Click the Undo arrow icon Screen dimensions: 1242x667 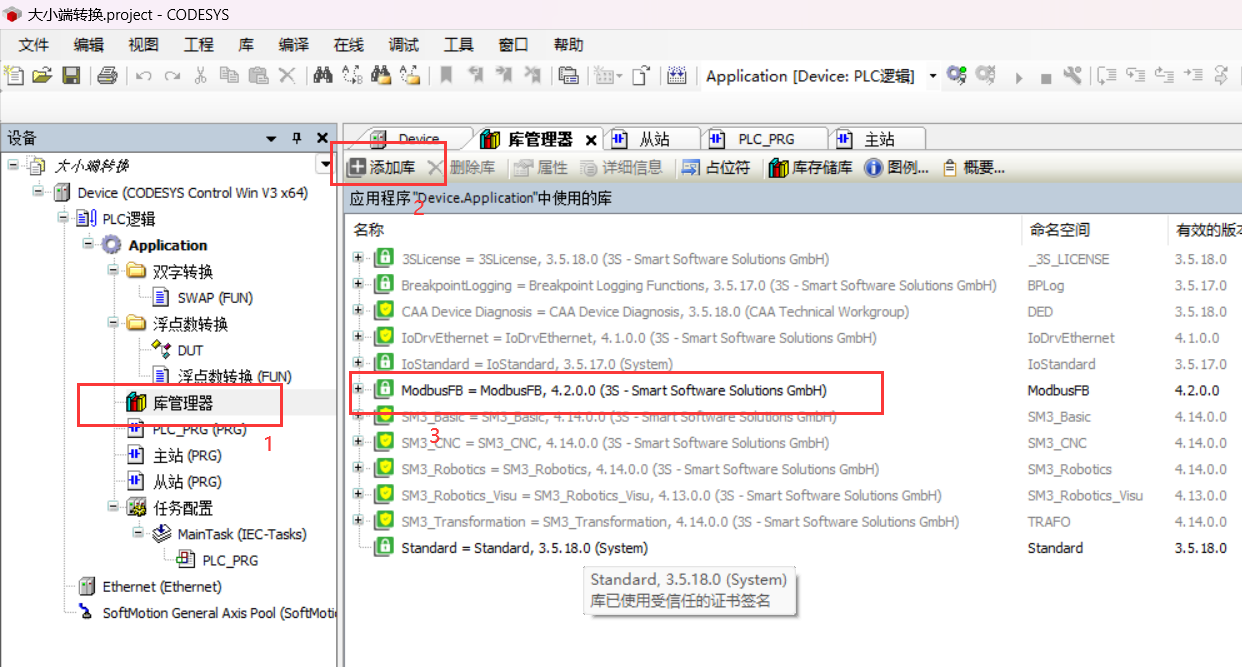[144, 76]
